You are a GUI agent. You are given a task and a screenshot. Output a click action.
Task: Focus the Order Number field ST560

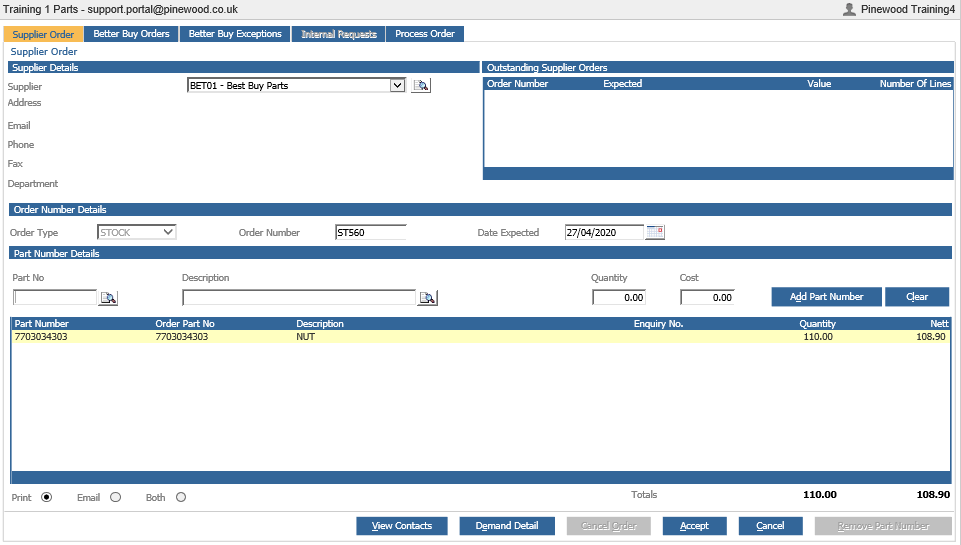click(371, 232)
